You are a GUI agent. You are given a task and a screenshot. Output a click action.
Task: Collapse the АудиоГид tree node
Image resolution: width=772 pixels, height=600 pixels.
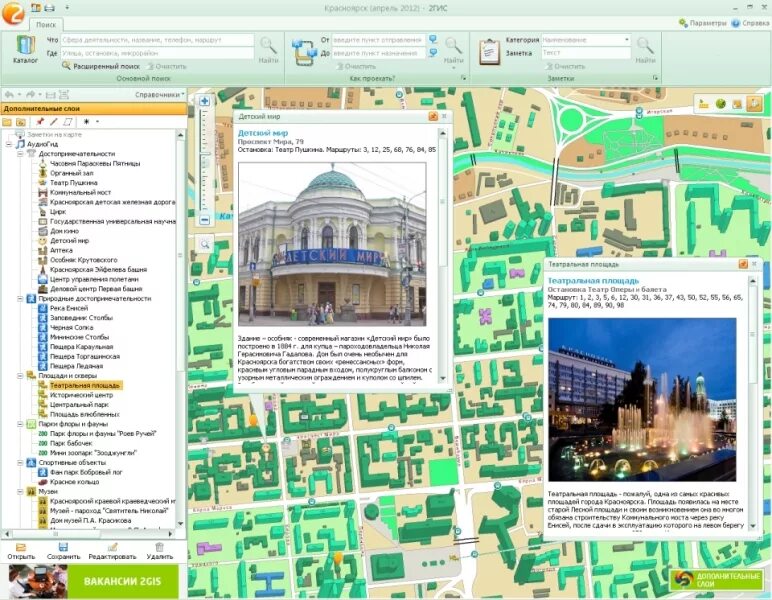(8, 144)
